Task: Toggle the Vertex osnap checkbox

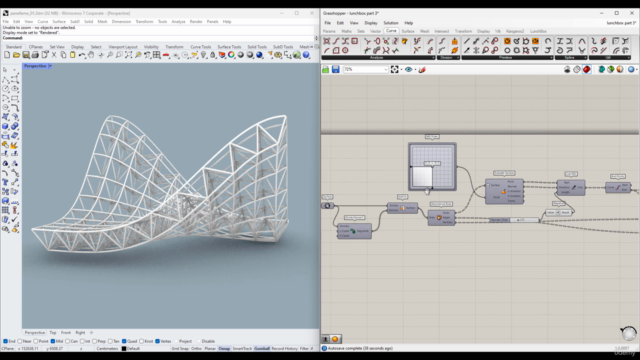Action: (x=158, y=341)
